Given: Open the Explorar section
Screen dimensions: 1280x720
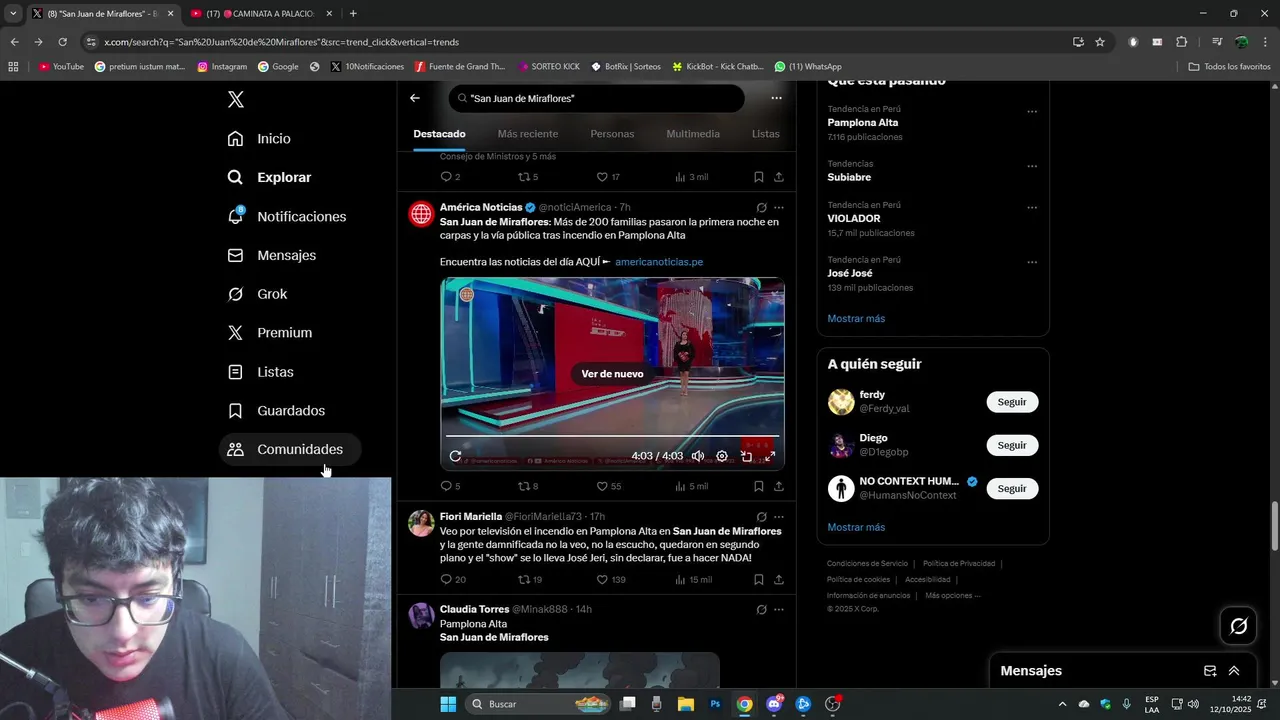Looking at the screenshot, I should pos(269,177).
